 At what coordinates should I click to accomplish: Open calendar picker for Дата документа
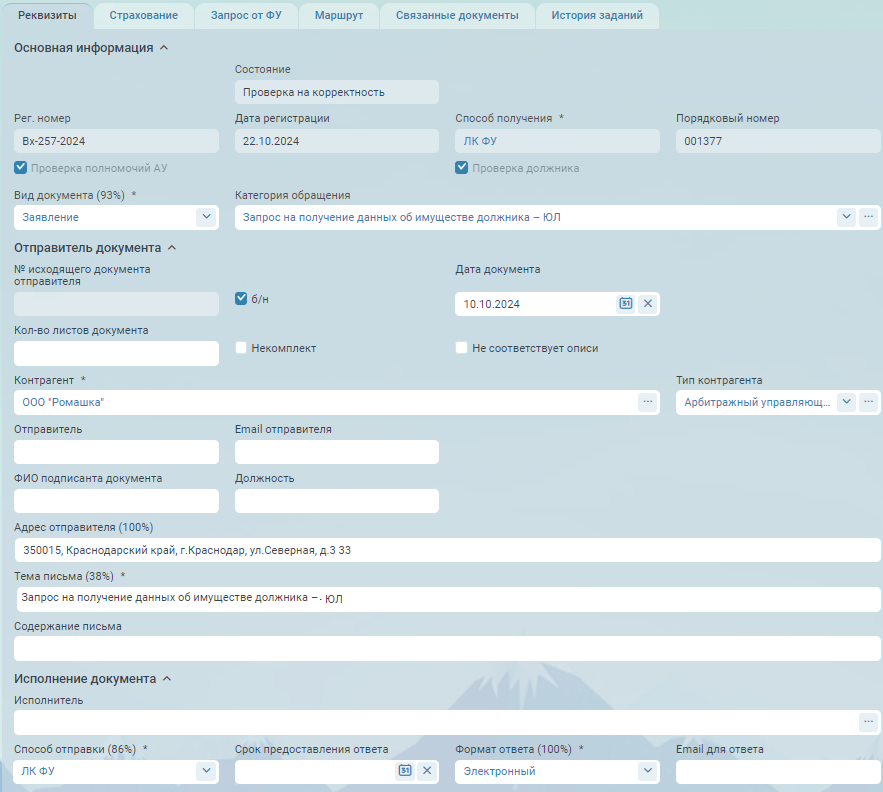click(626, 304)
